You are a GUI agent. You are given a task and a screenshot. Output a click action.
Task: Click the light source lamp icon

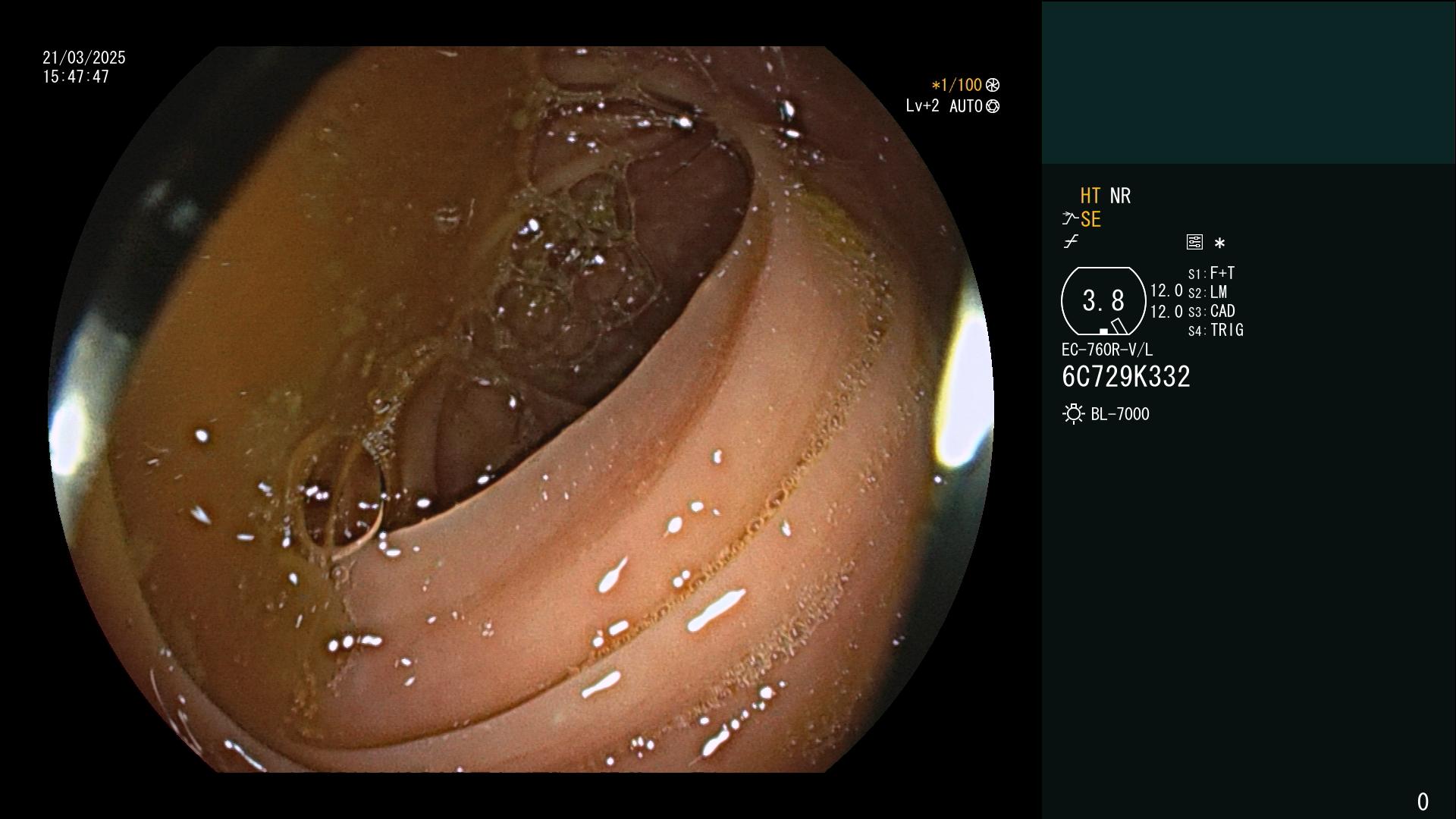[1073, 414]
